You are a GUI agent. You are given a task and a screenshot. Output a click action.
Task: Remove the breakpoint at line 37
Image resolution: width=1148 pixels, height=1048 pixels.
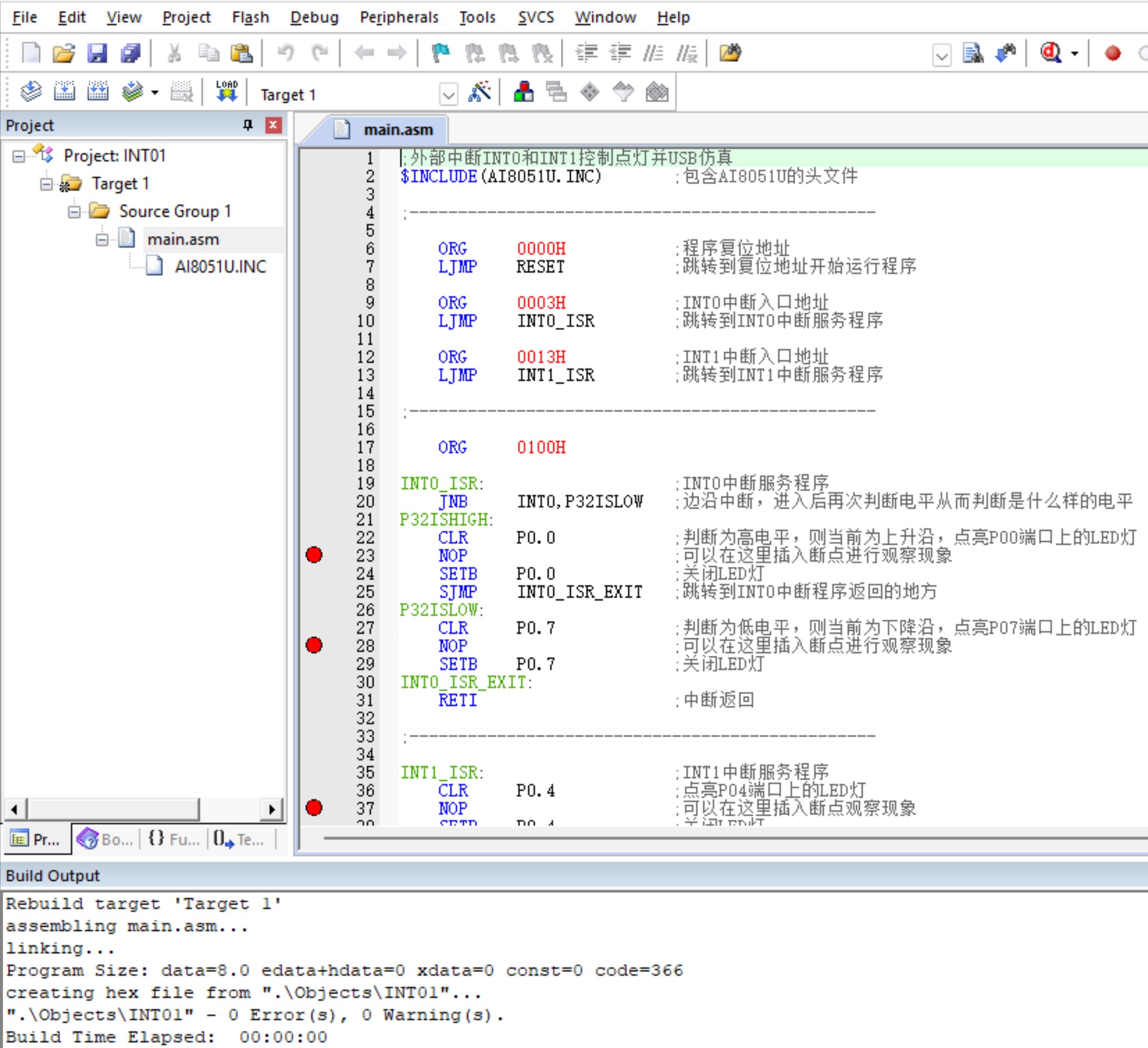(x=314, y=807)
